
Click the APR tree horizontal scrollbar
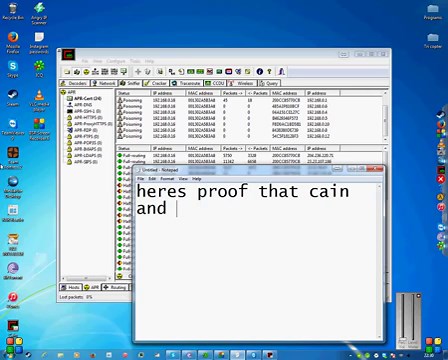tap(86, 278)
